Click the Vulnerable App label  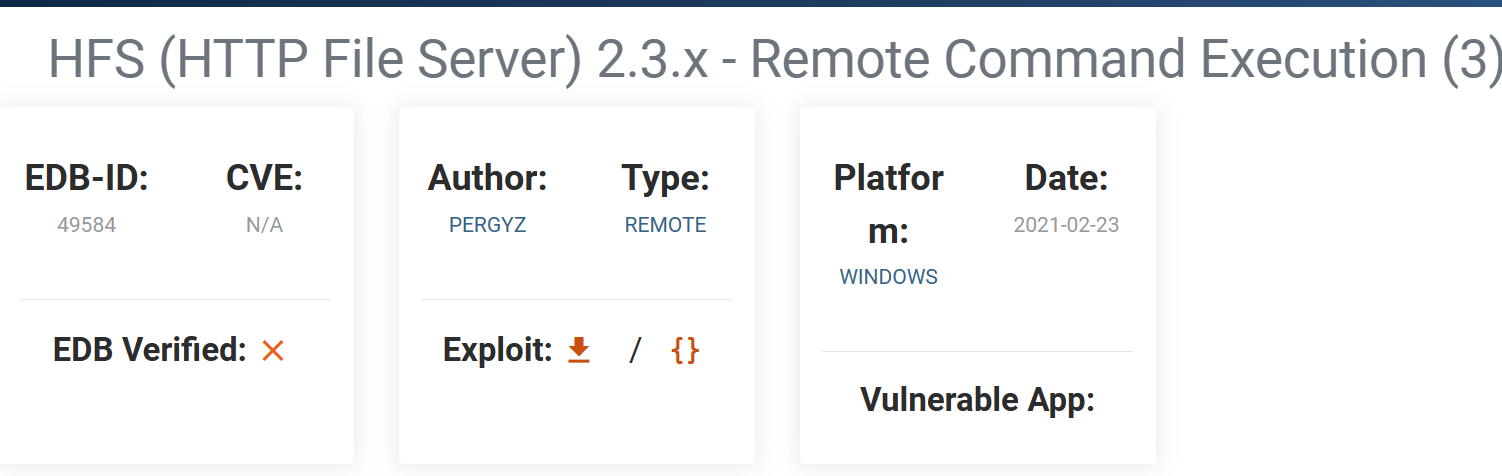pos(978,400)
